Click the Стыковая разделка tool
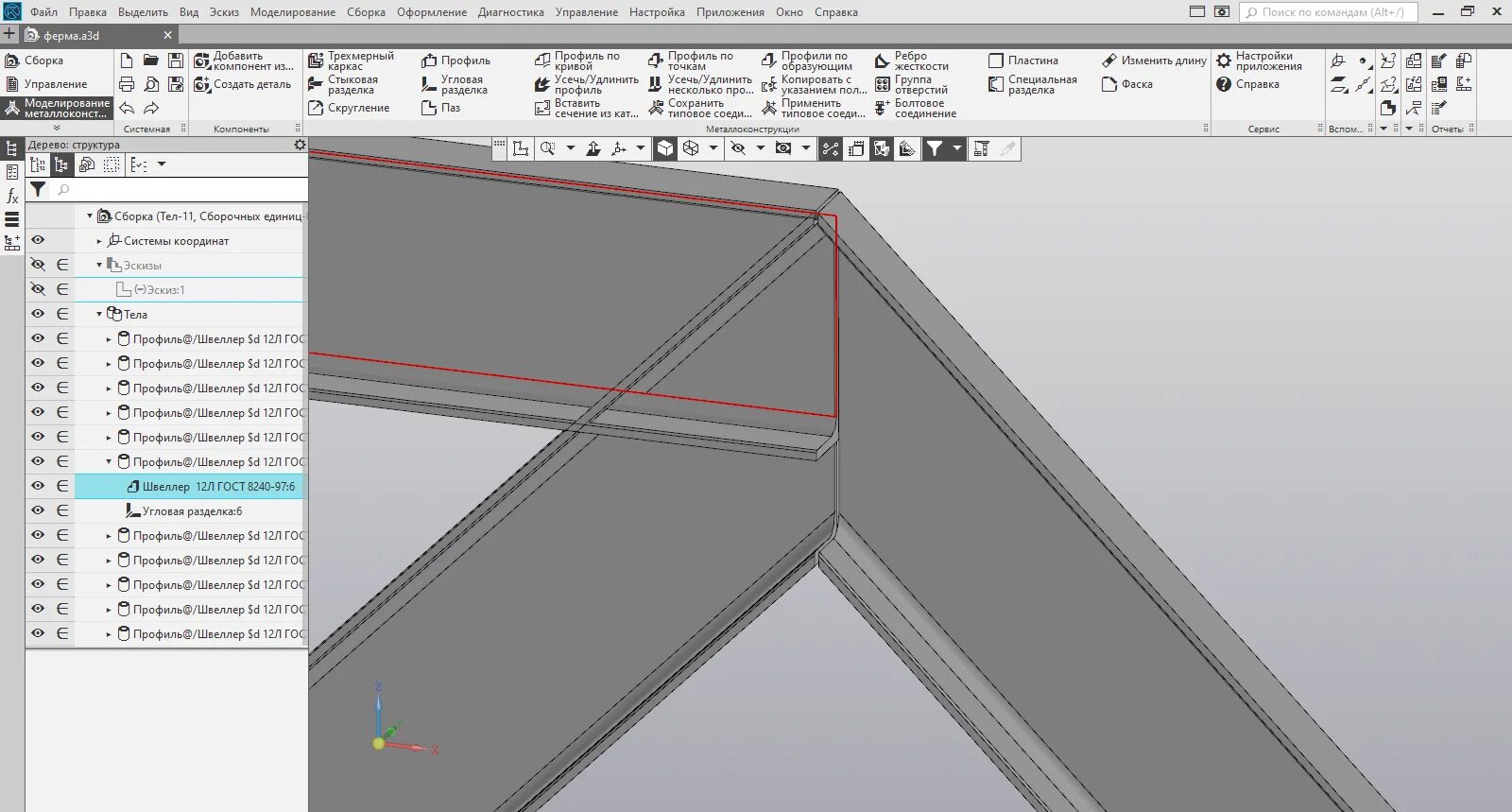 click(x=344, y=84)
